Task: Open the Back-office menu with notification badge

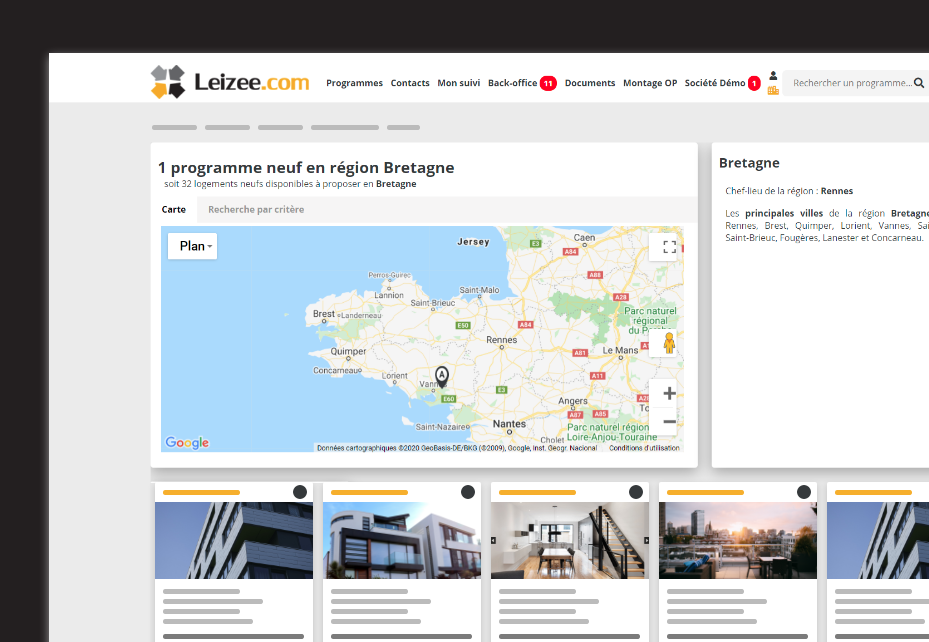Action: [x=514, y=83]
